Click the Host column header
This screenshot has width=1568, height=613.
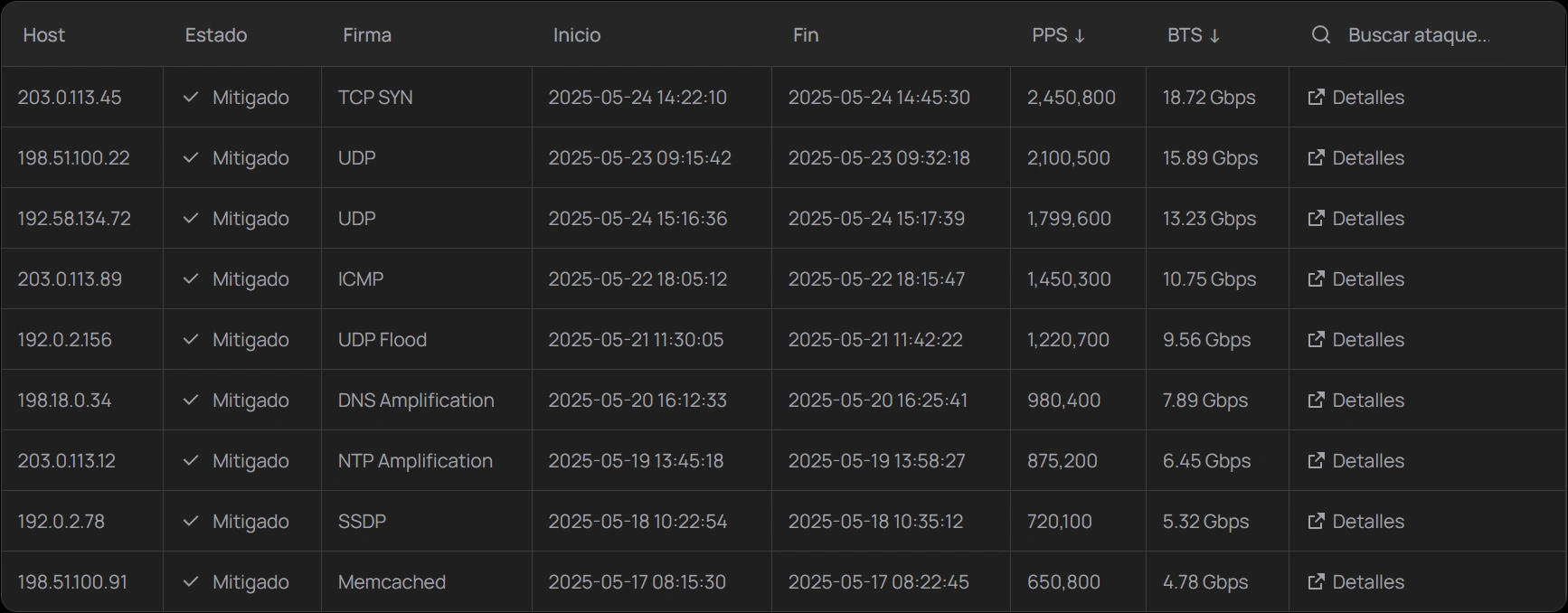(44, 35)
